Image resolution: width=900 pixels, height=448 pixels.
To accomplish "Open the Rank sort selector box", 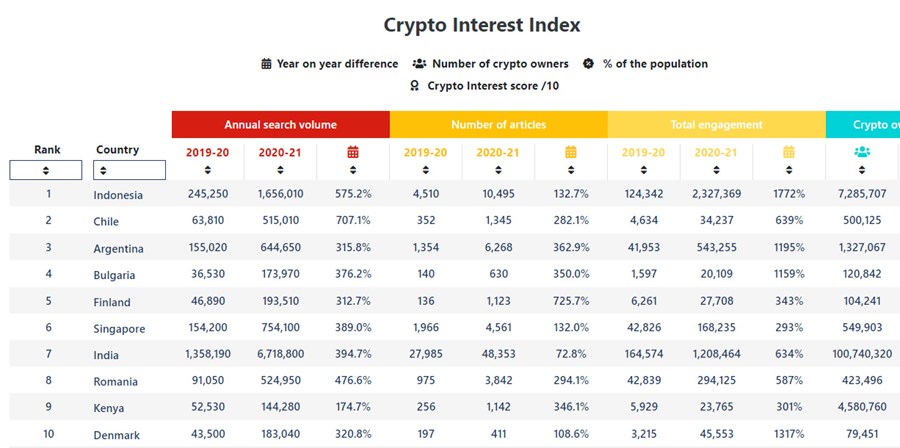I will pyautogui.click(x=47, y=171).
